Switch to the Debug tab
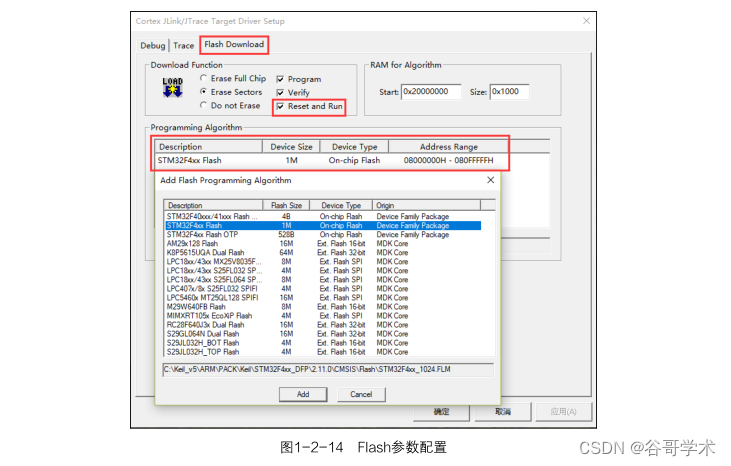The image size is (731, 466). (x=152, y=46)
